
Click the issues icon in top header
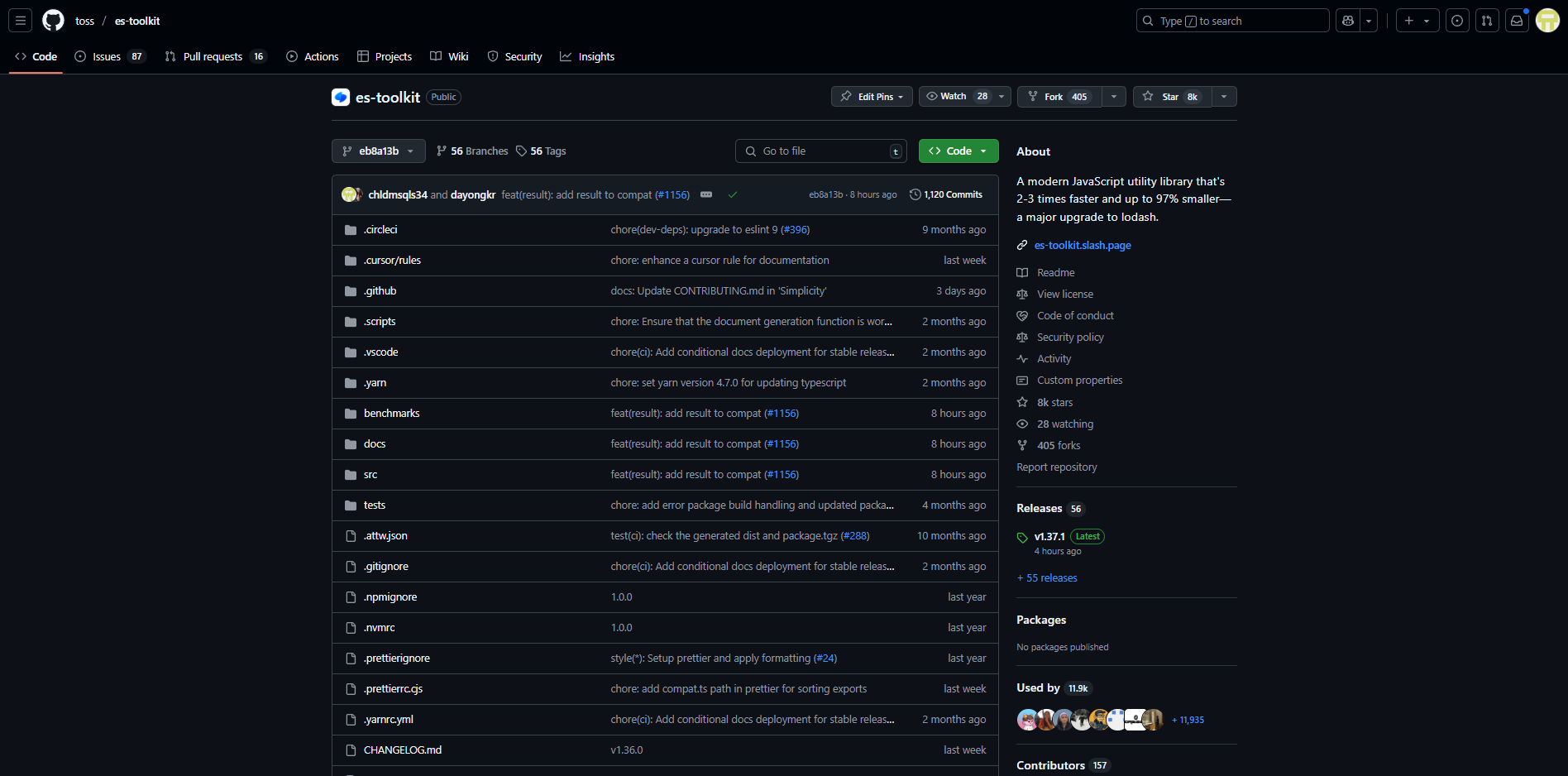1457,21
